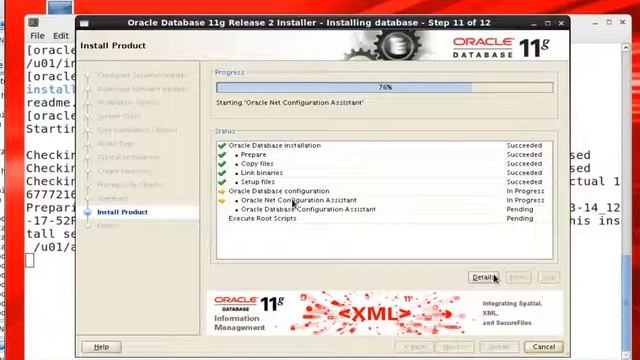Maximize the background terminal window
The width and height of the screenshot is (640, 360).
609,22
